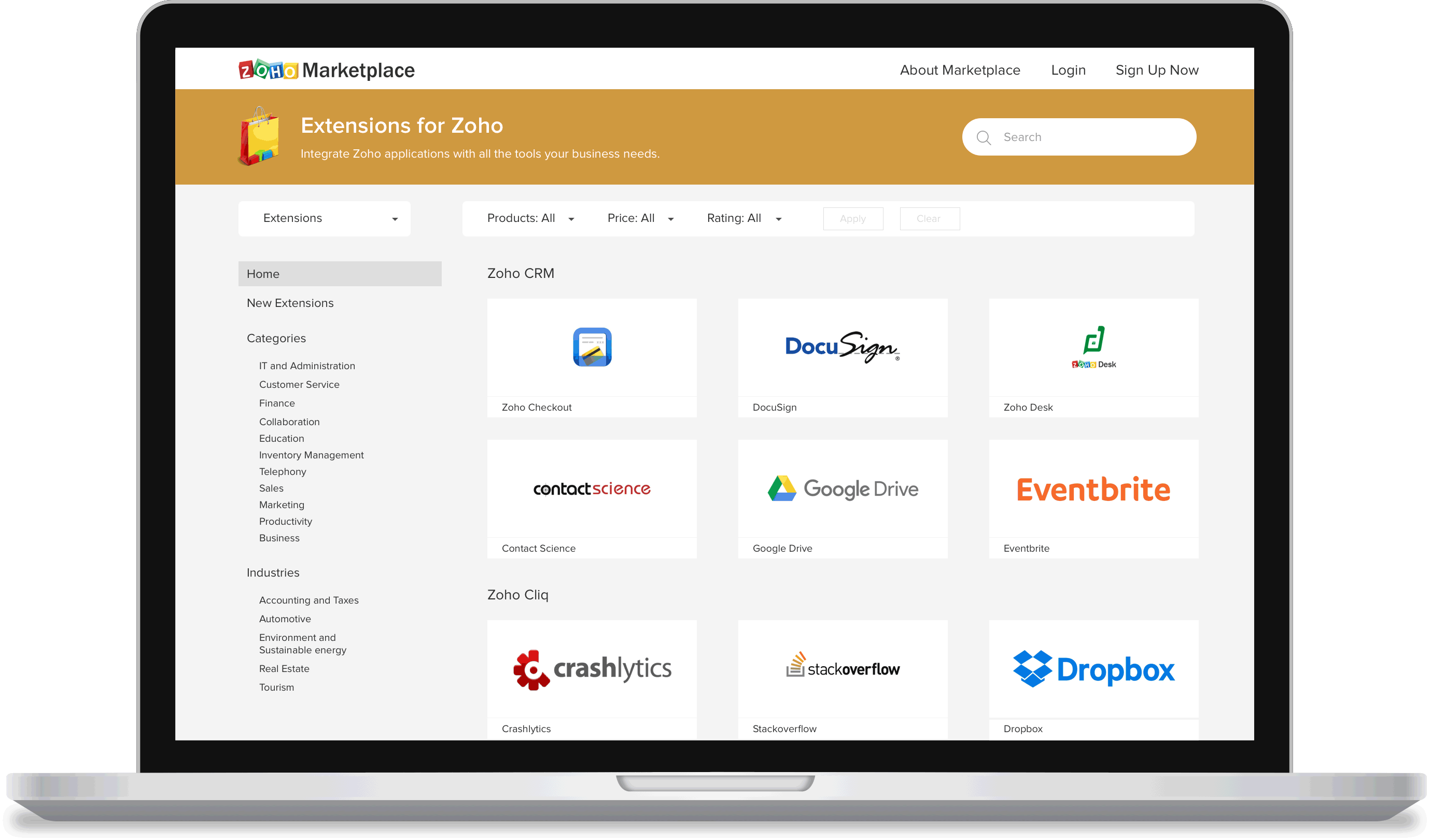The width and height of the screenshot is (1431, 840).
Task: Open the Telephony category link
Action: (x=282, y=471)
